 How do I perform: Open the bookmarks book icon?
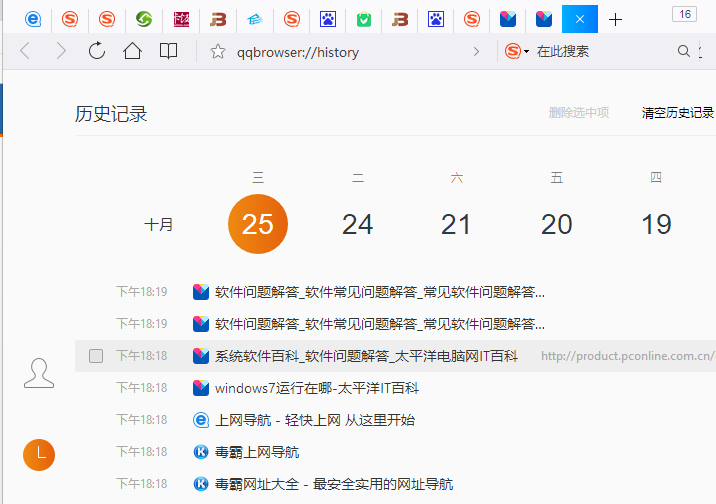(168, 51)
